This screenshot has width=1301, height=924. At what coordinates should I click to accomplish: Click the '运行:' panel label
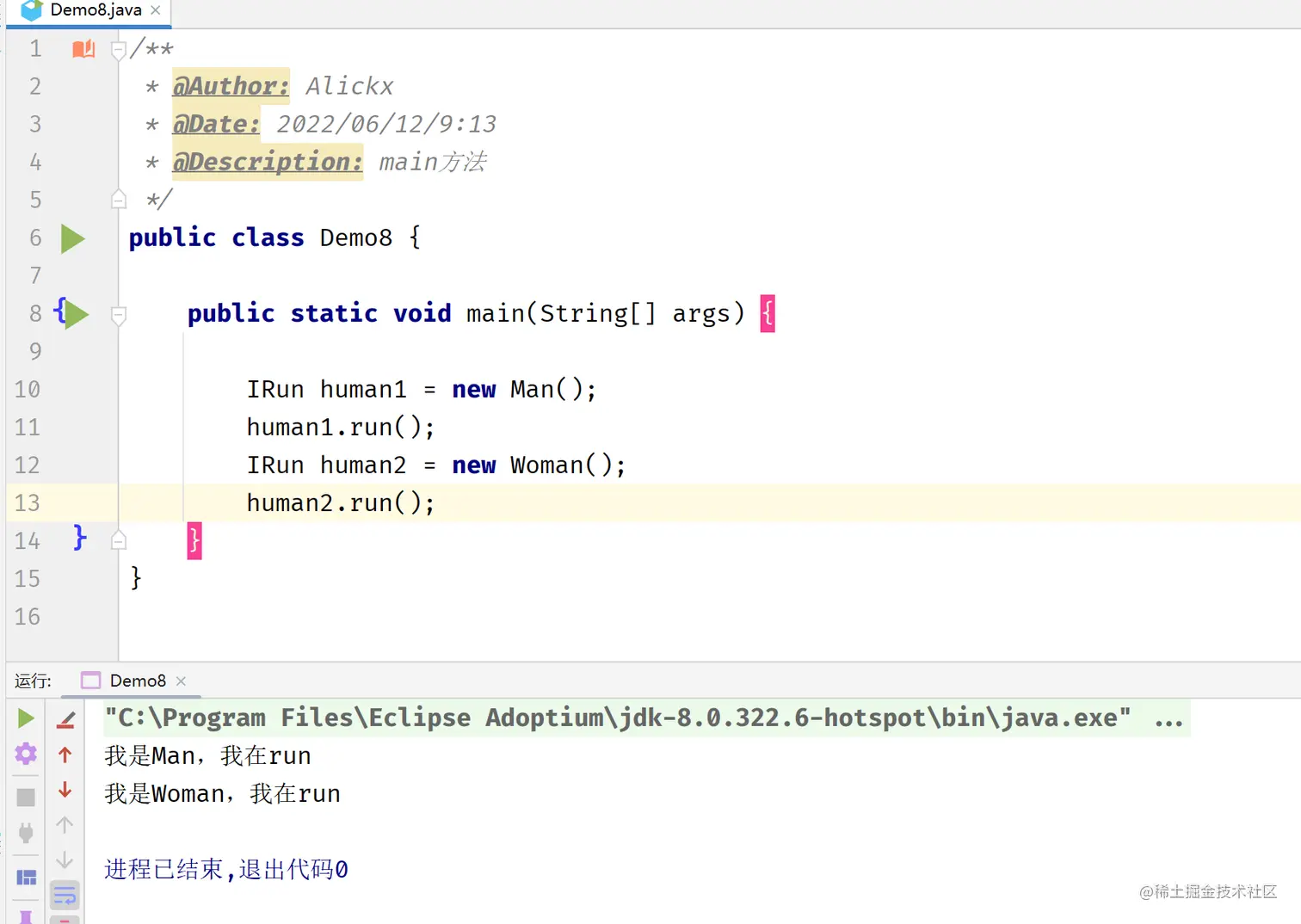33,681
